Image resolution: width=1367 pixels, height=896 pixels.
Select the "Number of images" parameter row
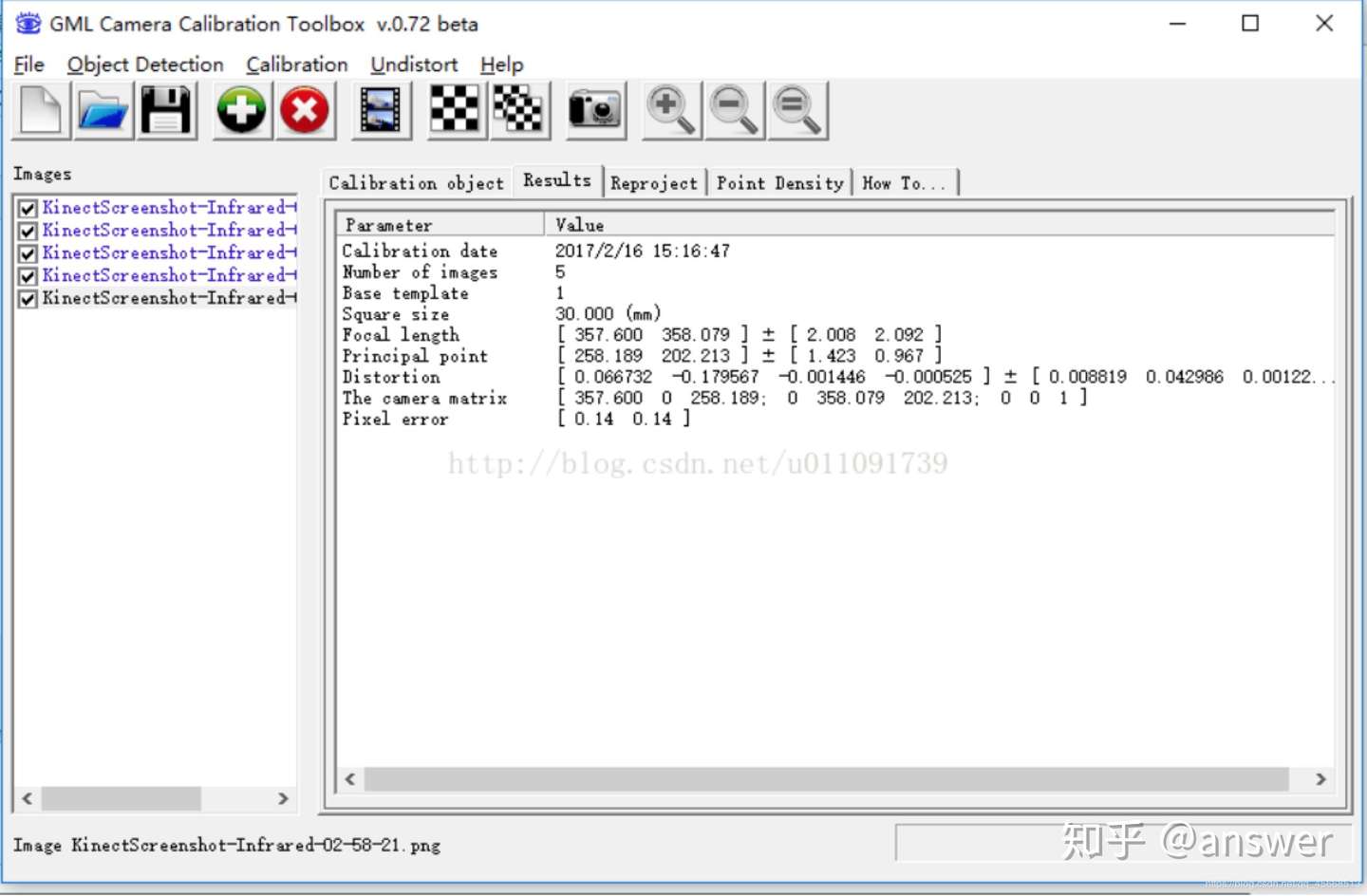pos(420,272)
